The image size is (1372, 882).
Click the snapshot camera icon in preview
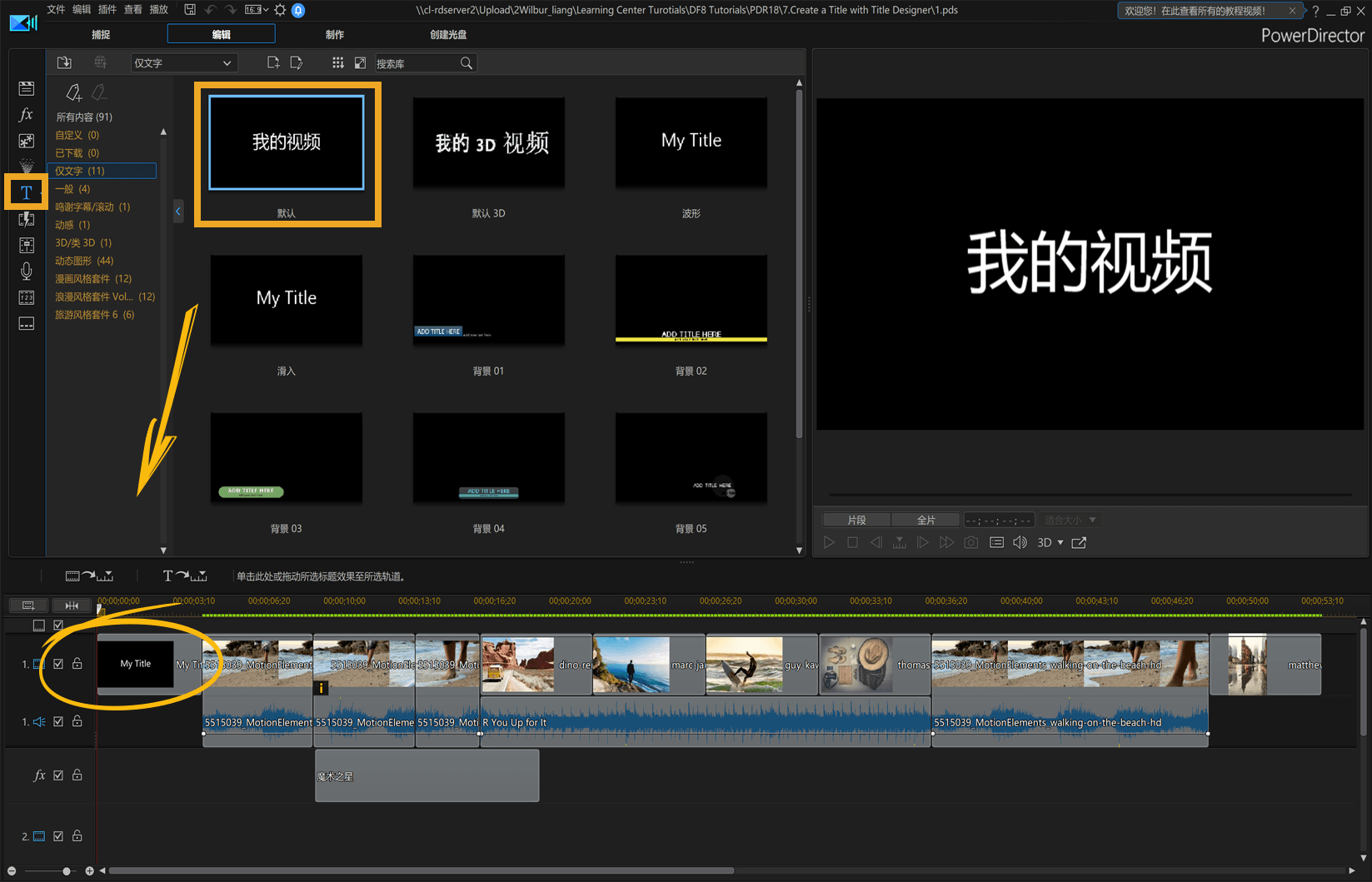(971, 542)
